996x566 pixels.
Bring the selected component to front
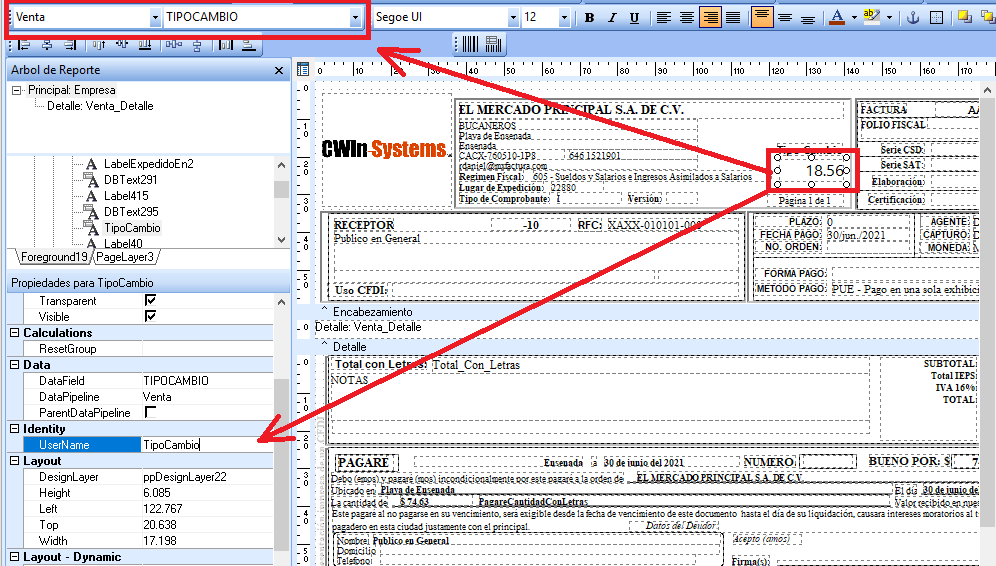[x=965, y=17]
